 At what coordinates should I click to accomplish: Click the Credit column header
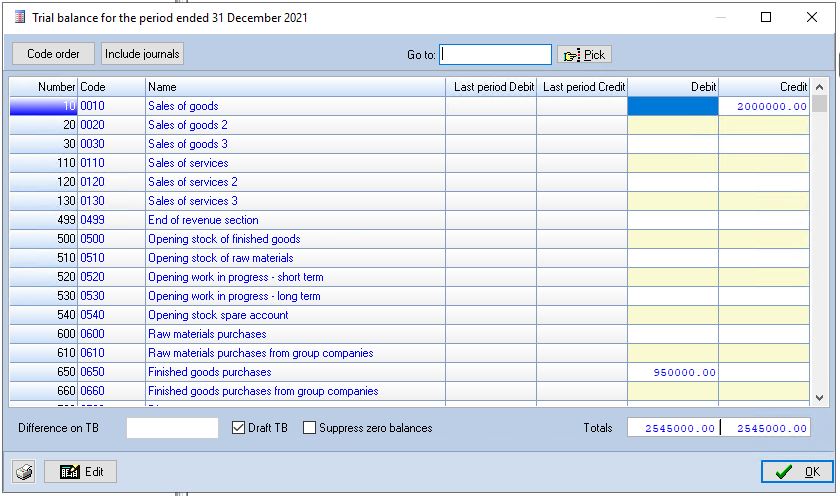click(x=764, y=87)
